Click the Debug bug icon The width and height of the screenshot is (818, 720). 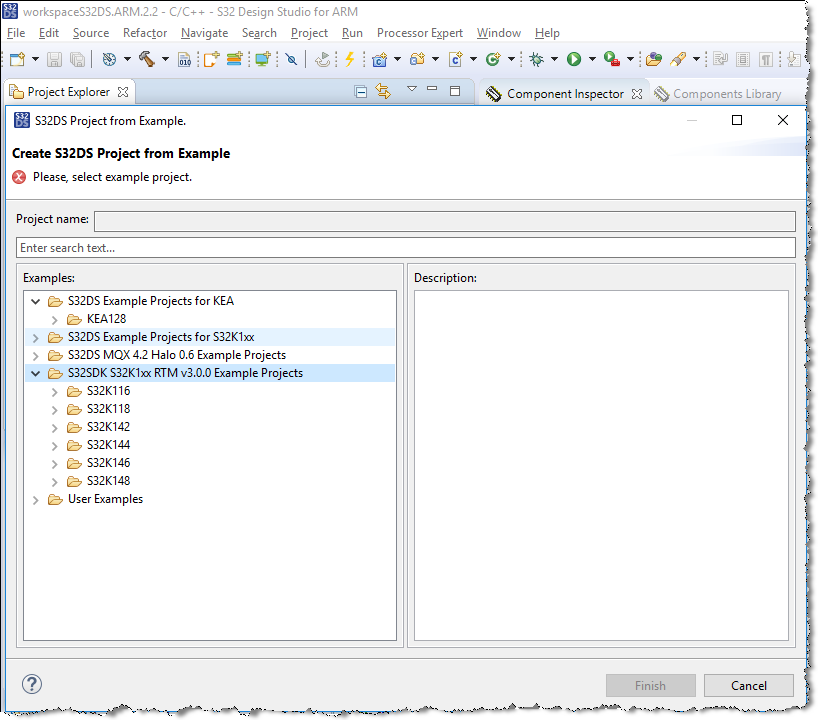pyautogui.click(x=536, y=59)
